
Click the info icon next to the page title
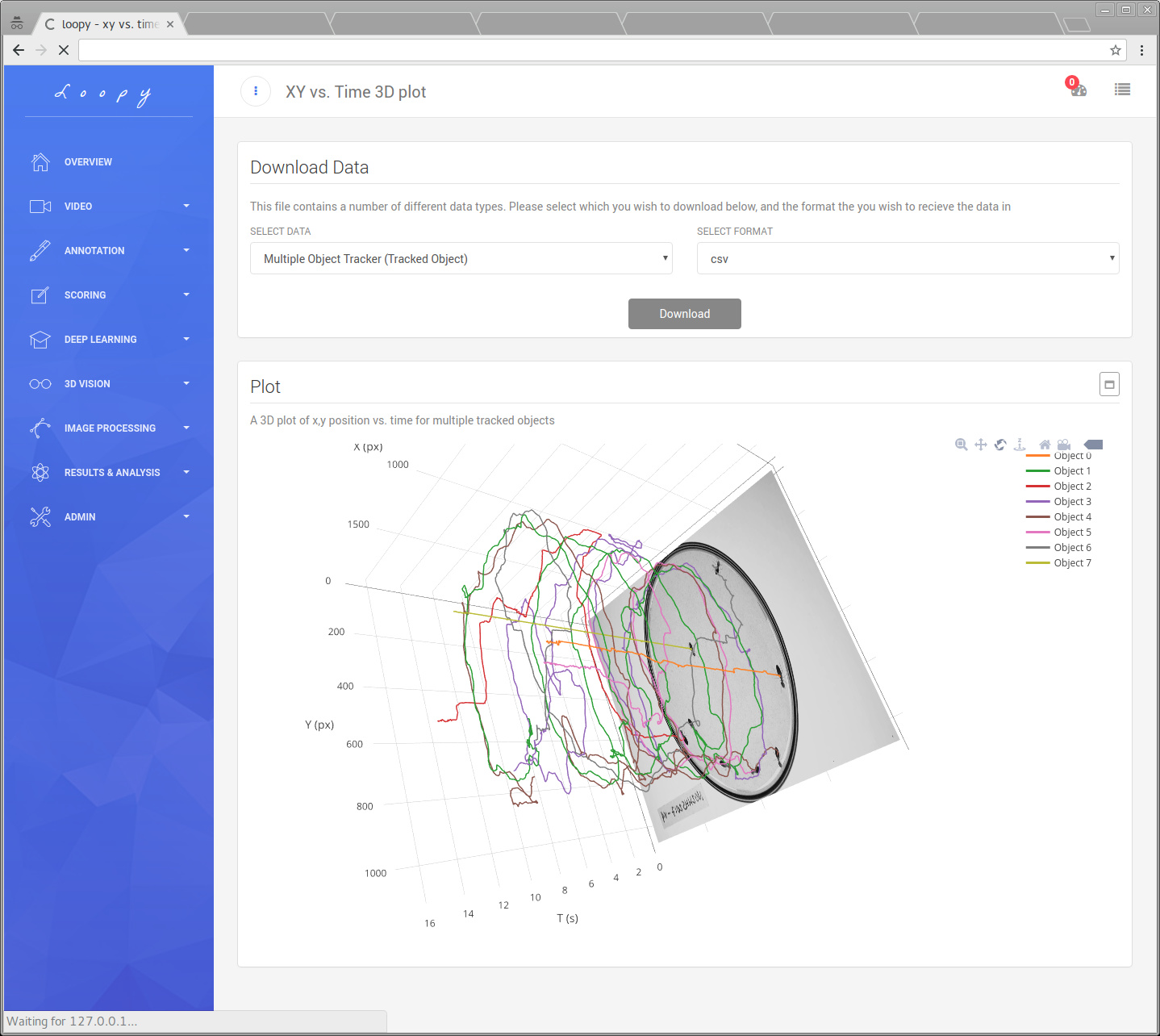tap(256, 91)
